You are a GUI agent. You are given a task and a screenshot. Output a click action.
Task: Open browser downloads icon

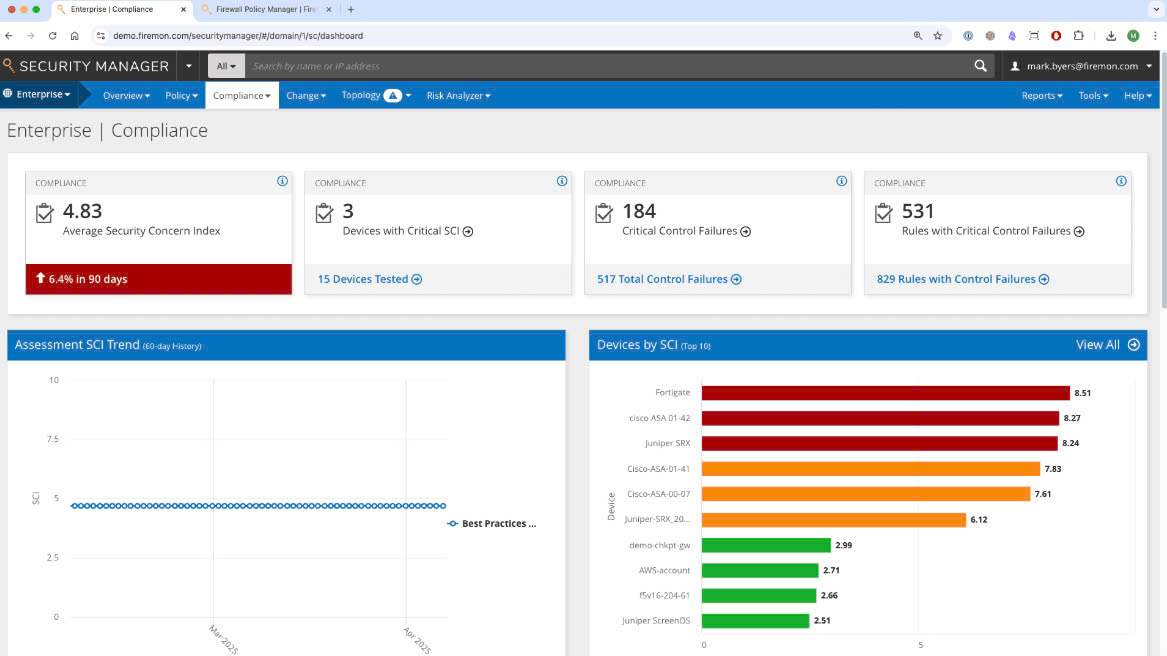(x=1111, y=35)
